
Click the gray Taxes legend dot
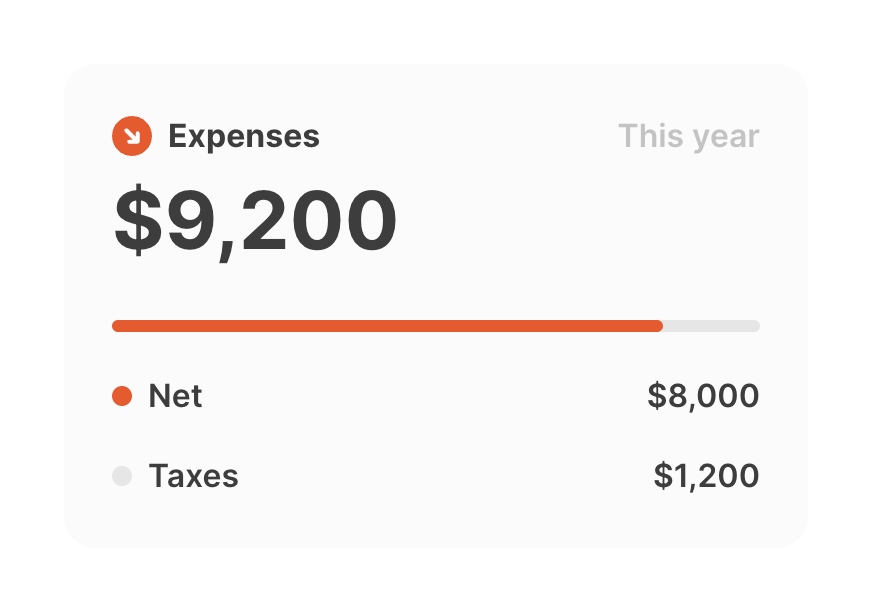[x=122, y=476]
